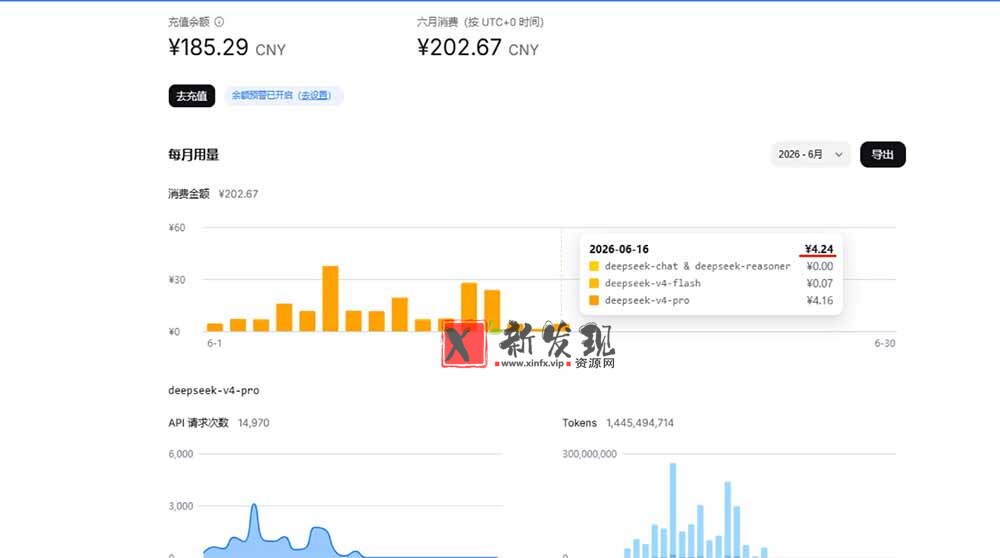1000x558 pixels.
Task: Open the 2026 - 6月 month dropdown
Action: pyautogui.click(x=810, y=154)
